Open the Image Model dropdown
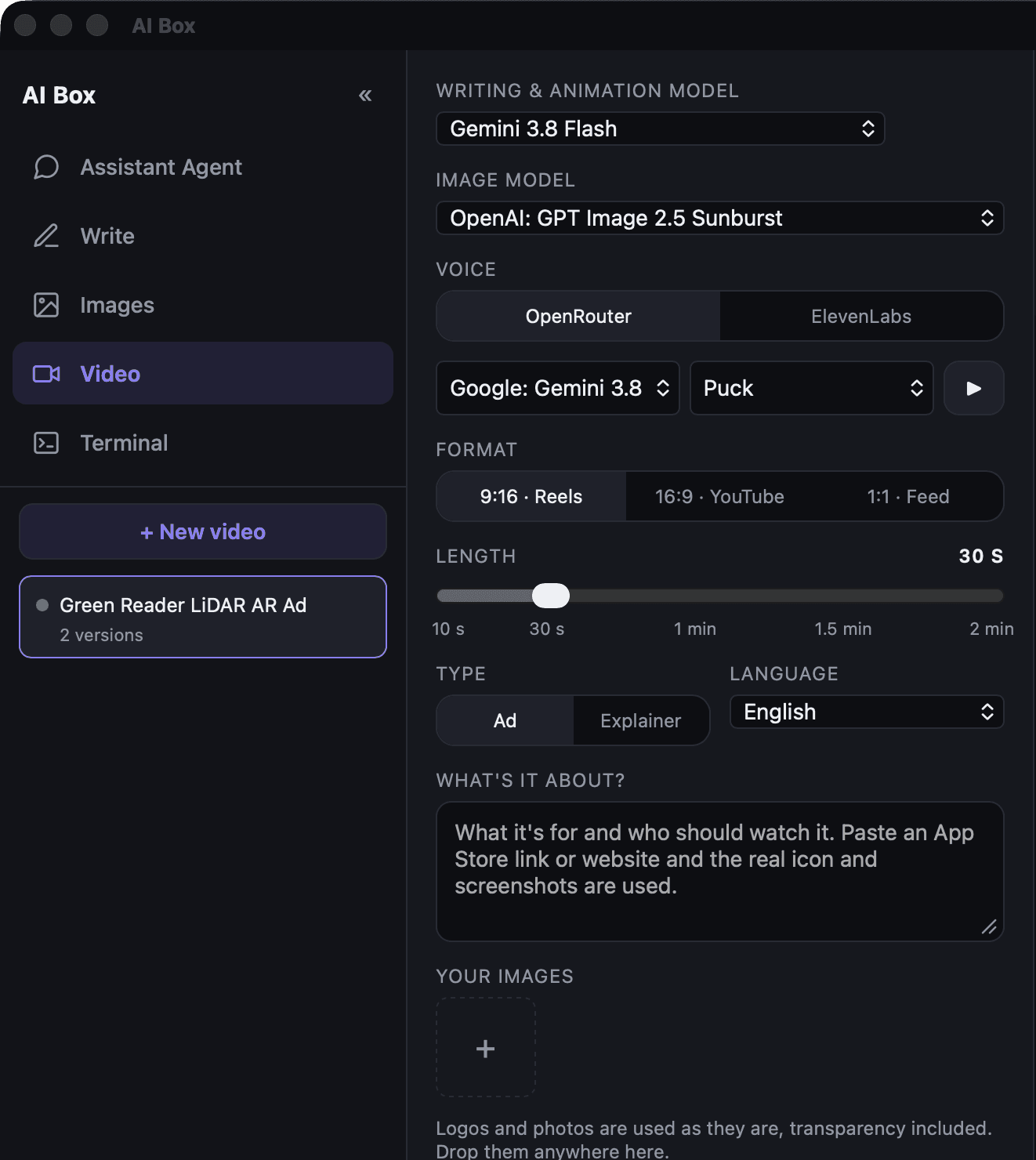The height and width of the screenshot is (1160, 1036). (720, 218)
